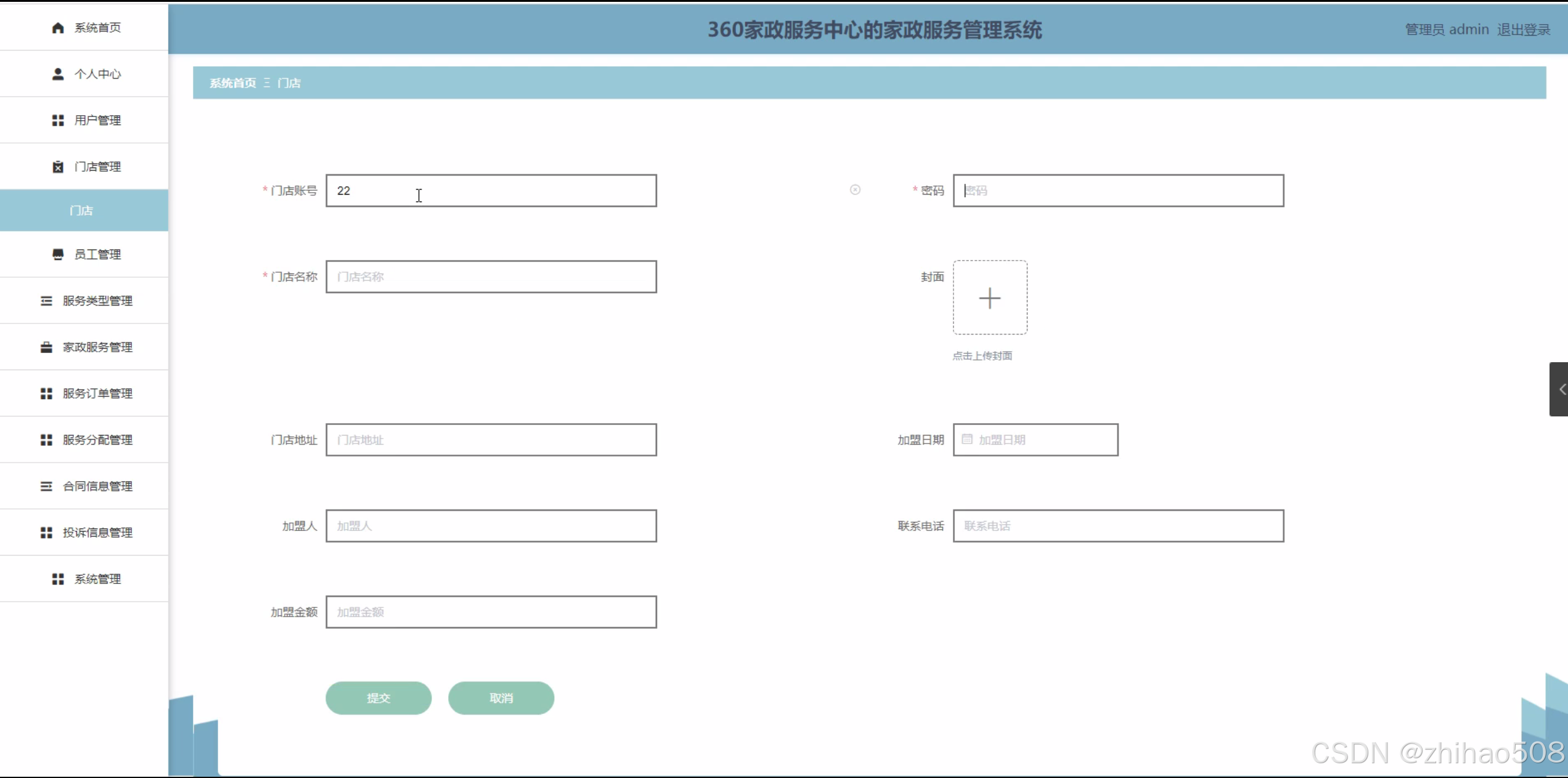This screenshot has height=778, width=1568.
Task: Click the briefcase icon beside 家政服务管理
Action: (x=46, y=347)
